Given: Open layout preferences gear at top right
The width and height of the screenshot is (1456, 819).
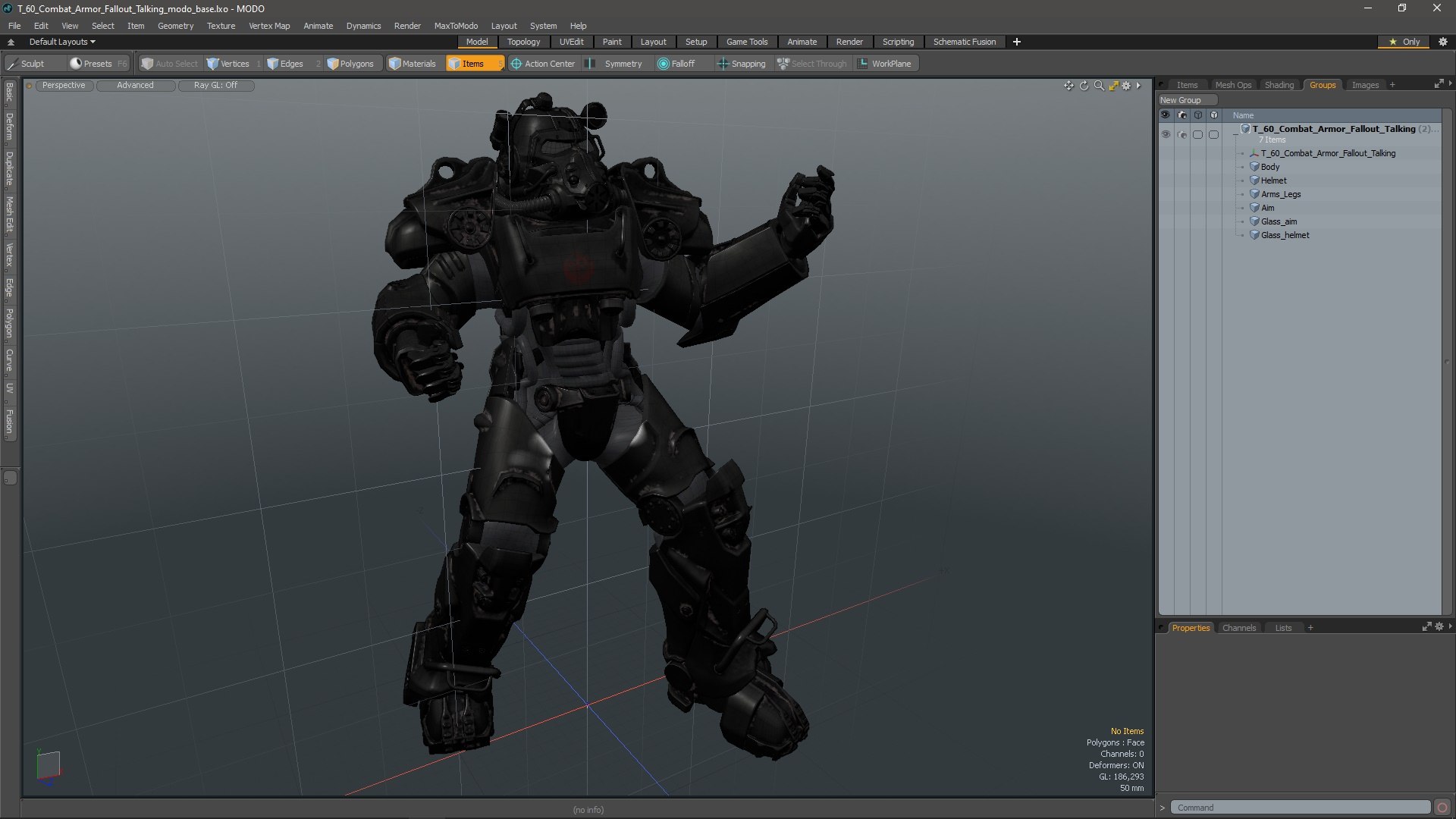Looking at the screenshot, I should (x=1443, y=42).
